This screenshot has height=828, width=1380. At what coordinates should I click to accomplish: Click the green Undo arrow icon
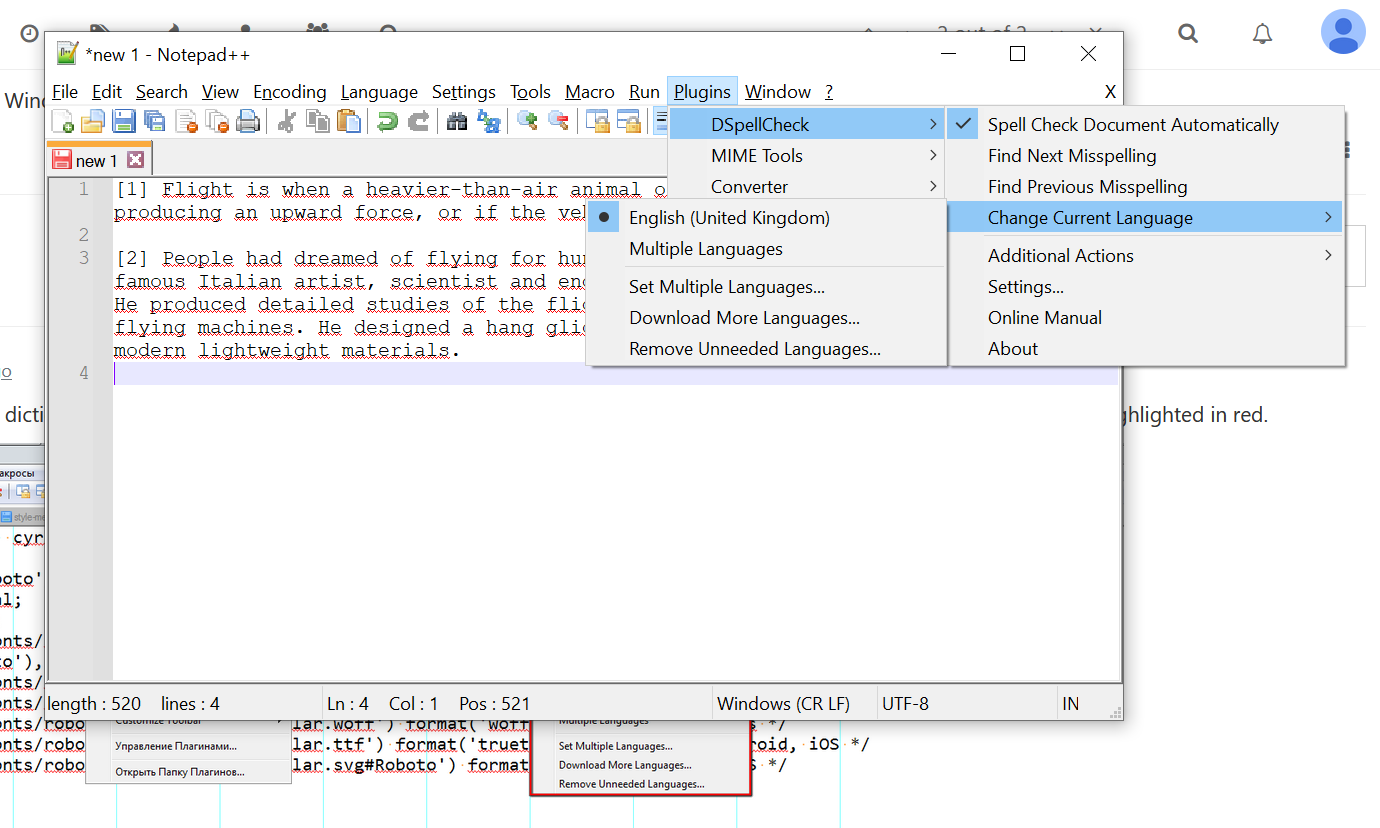tap(387, 122)
